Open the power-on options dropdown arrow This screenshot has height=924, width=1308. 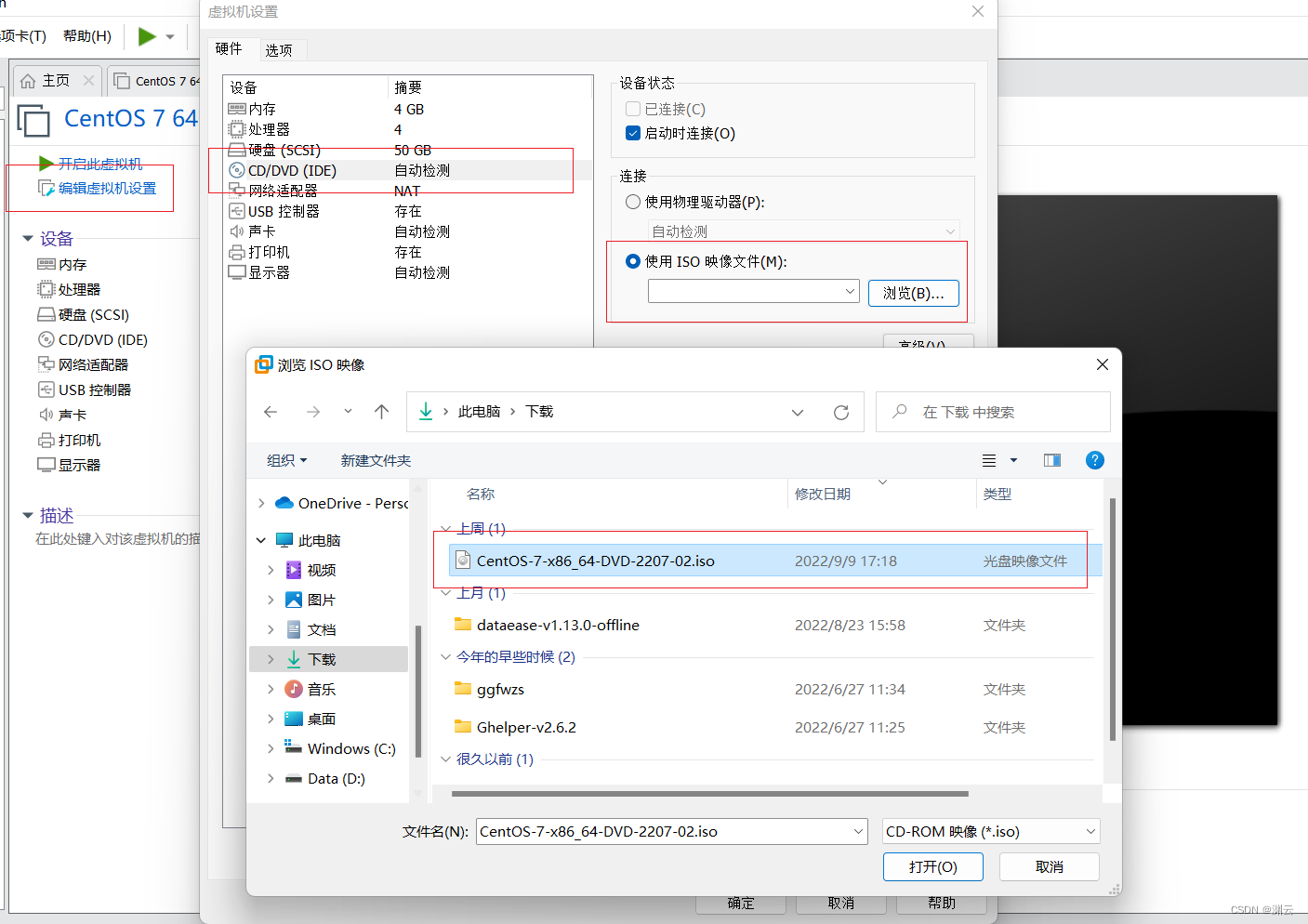click(x=170, y=37)
